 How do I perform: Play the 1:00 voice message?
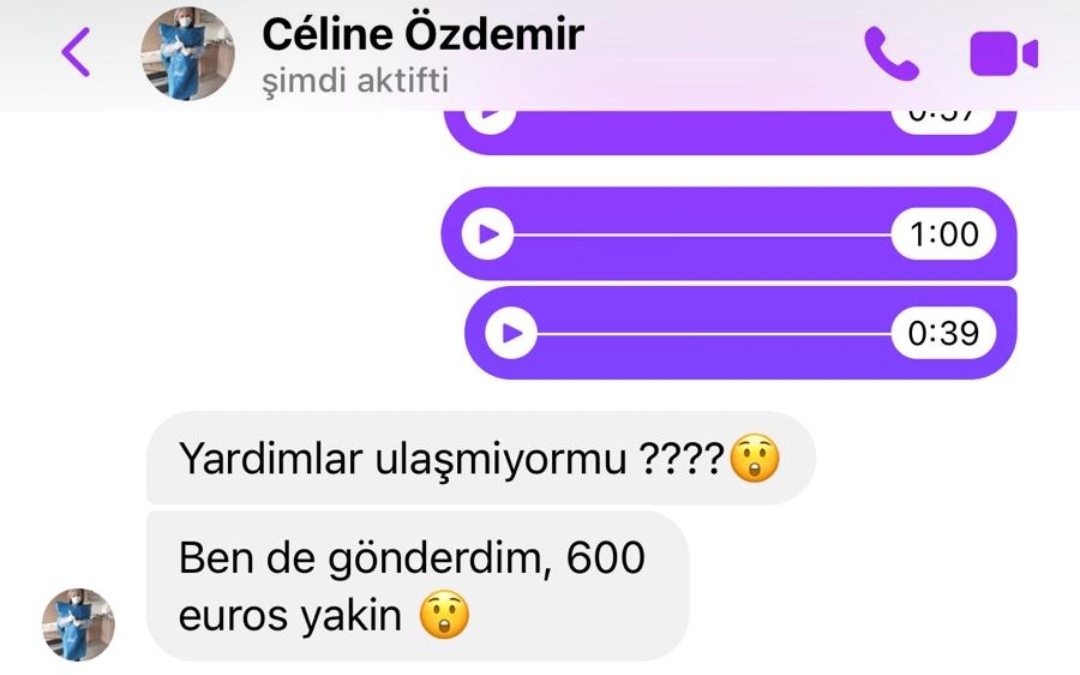click(488, 234)
